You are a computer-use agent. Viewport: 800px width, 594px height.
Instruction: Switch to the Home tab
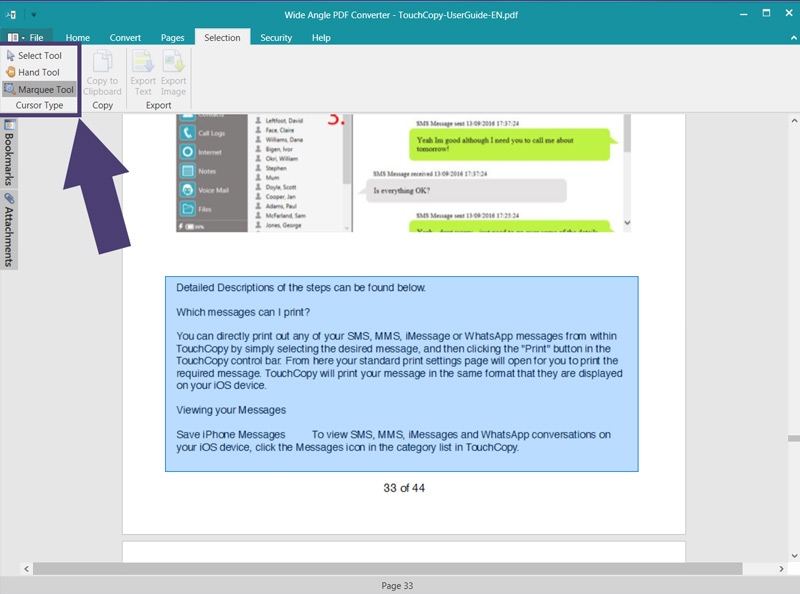[78, 38]
